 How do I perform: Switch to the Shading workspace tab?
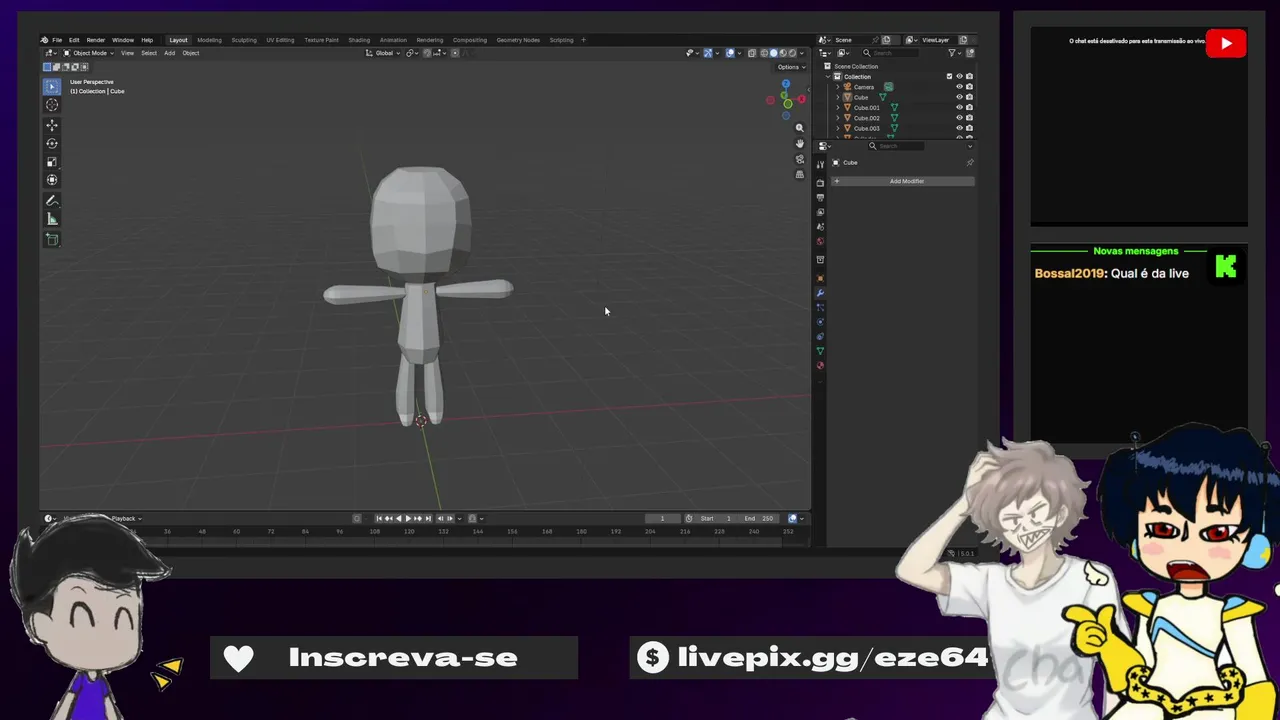(x=359, y=40)
